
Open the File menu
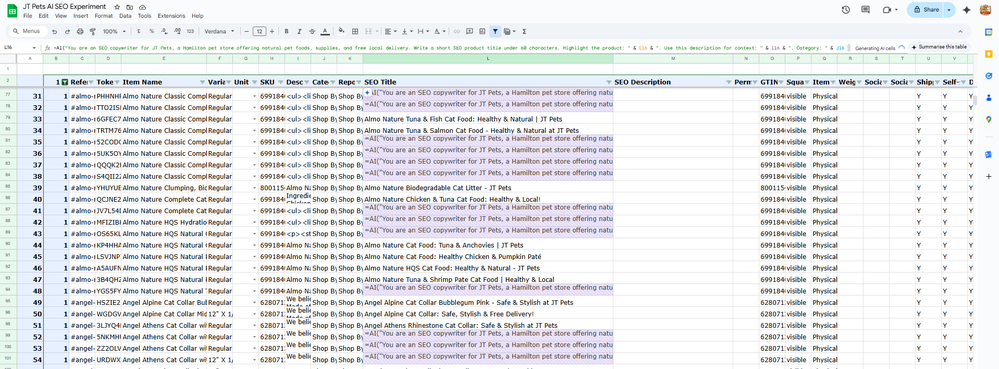pyautogui.click(x=27, y=16)
